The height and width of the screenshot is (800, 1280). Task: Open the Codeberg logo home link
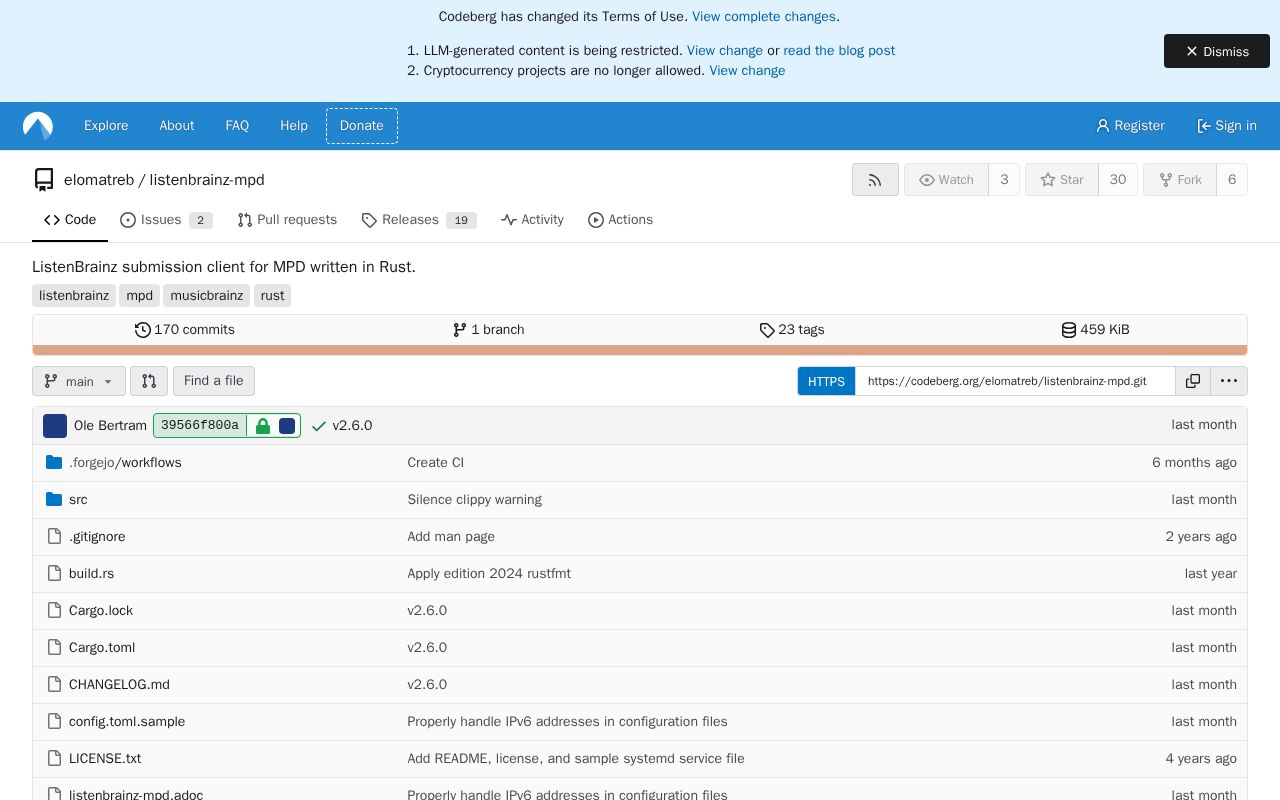(x=38, y=126)
